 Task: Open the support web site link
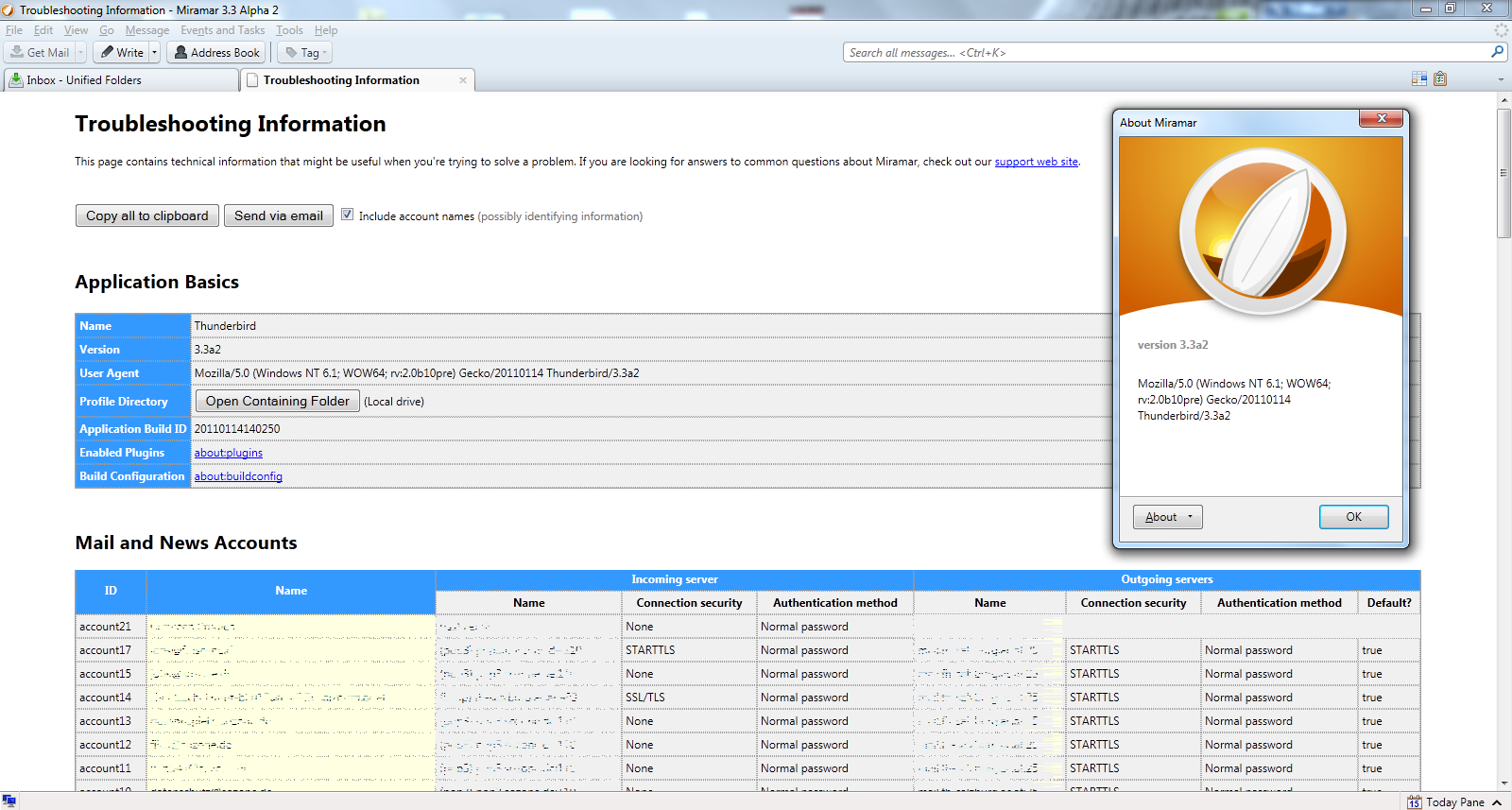coord(1036,162)
